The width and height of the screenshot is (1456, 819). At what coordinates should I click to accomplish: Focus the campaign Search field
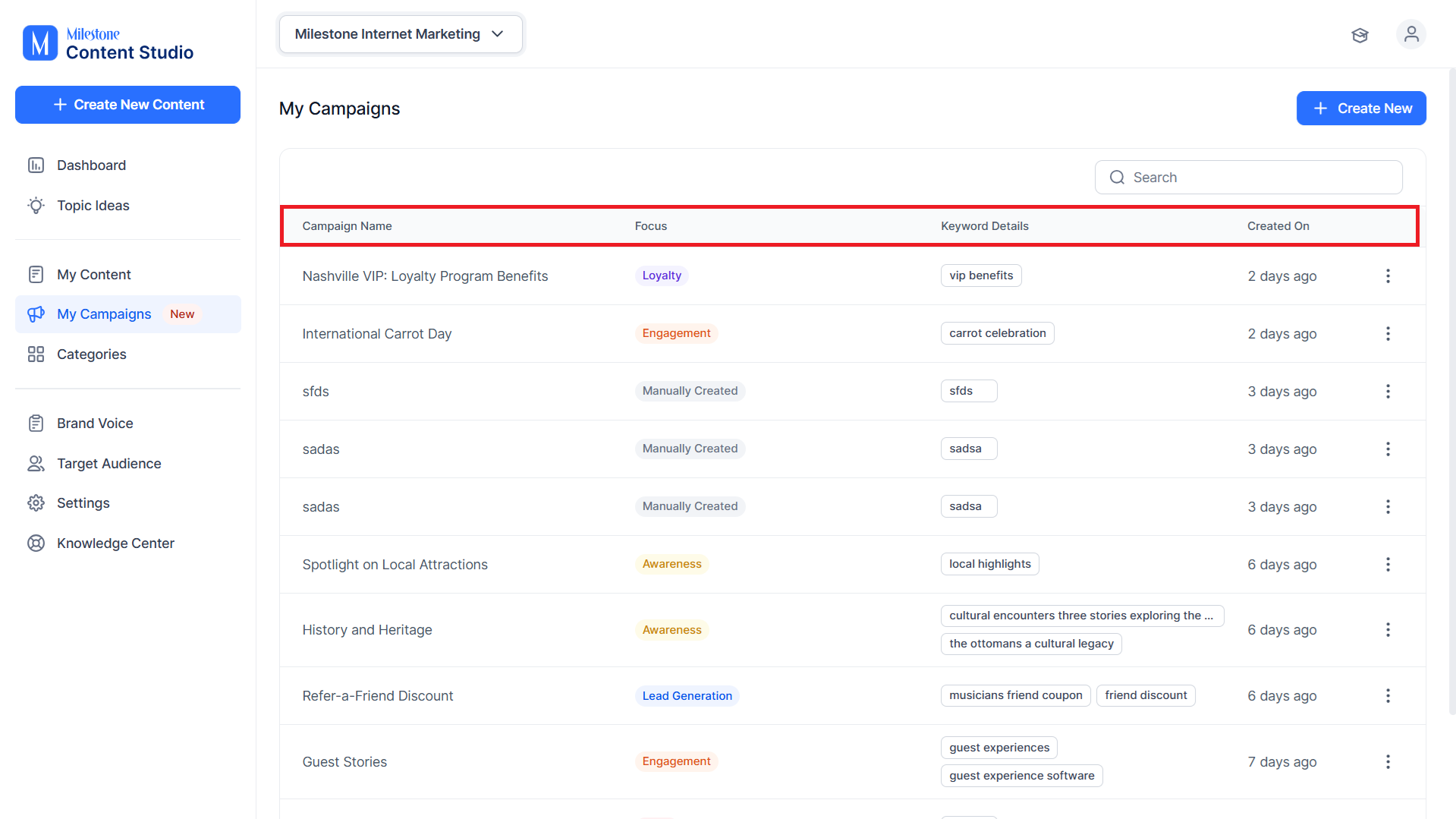[x=1248, y=178]
